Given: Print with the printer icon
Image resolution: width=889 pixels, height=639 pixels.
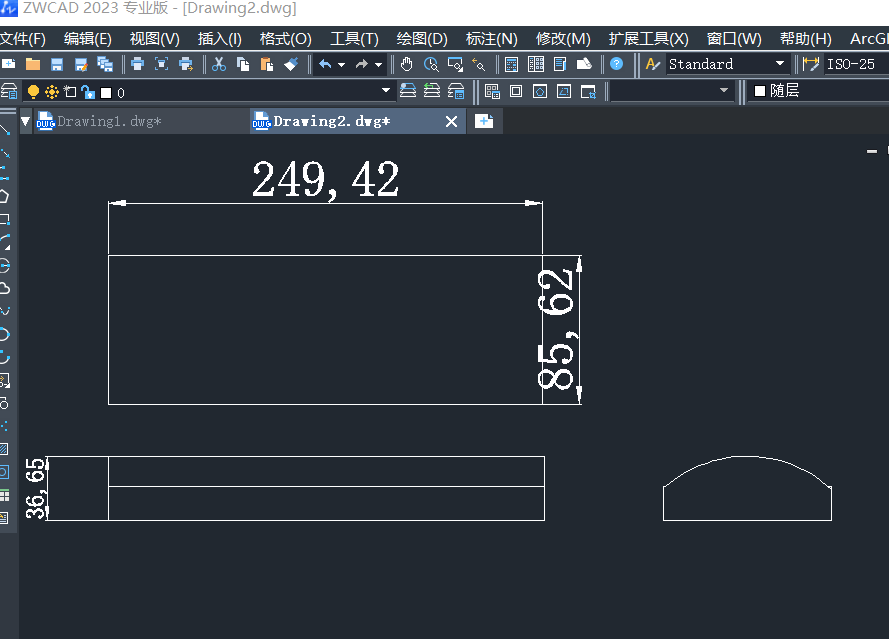Looking at the screenshot, I should click(137, 64).
